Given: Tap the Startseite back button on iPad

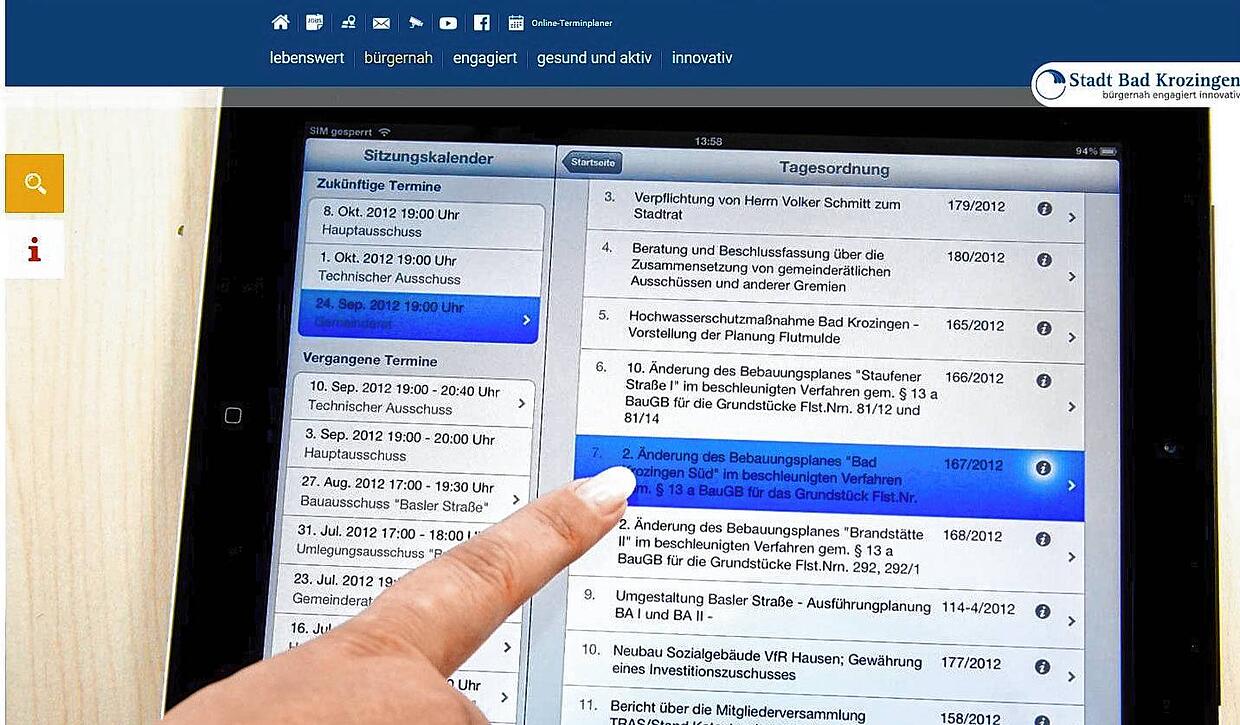Looking at the screenshot, I should [x=592, y=162].
